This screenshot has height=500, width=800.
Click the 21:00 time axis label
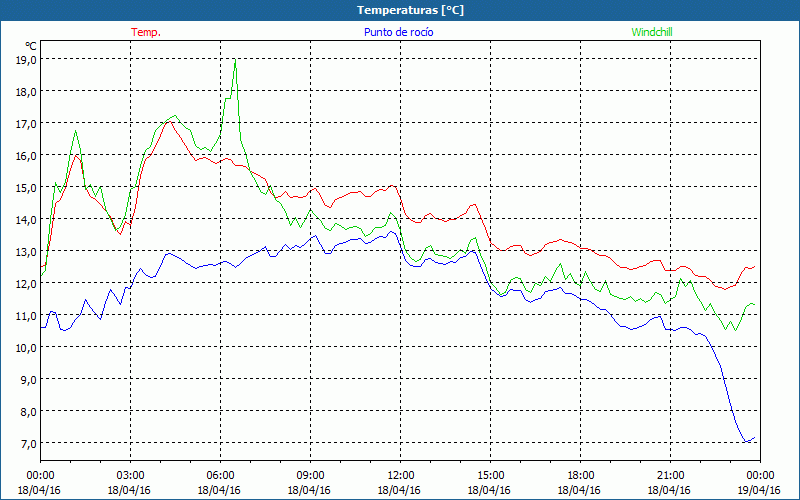(x=670, y=475)
